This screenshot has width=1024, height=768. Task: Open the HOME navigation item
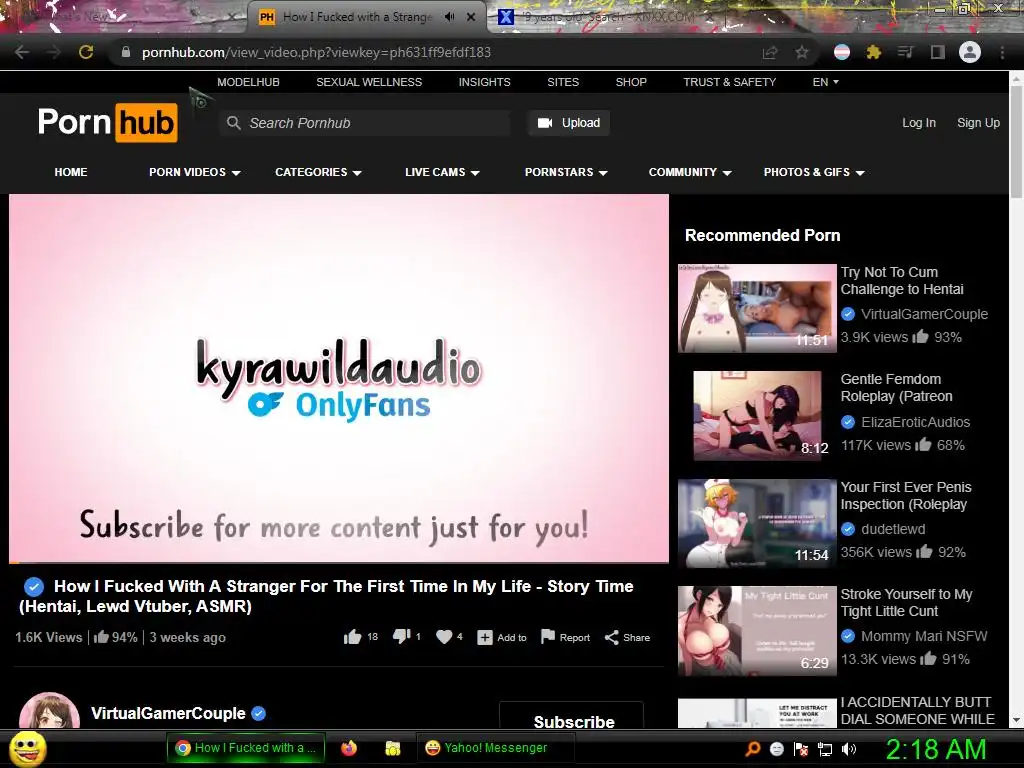pyautogui.click(x=71, y=172)
